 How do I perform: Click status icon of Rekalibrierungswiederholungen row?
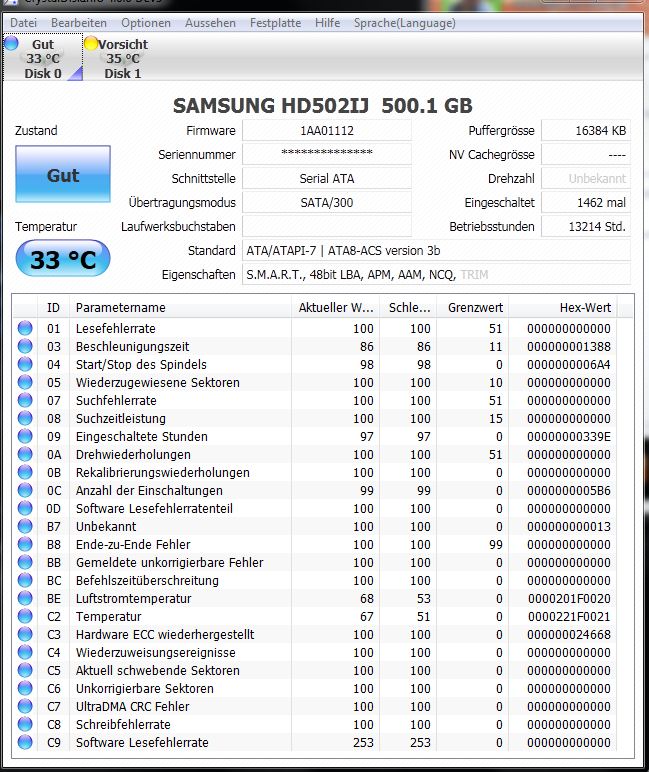tap(25, 472)
